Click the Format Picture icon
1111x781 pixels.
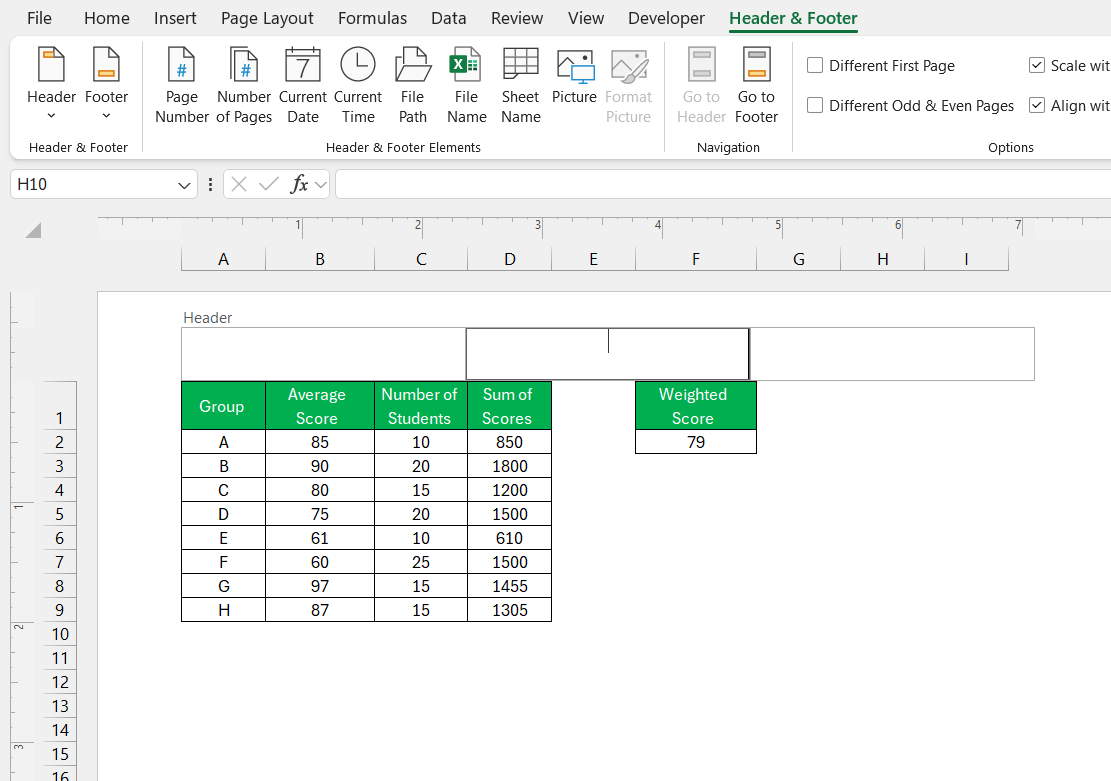(x=628, y=67)
